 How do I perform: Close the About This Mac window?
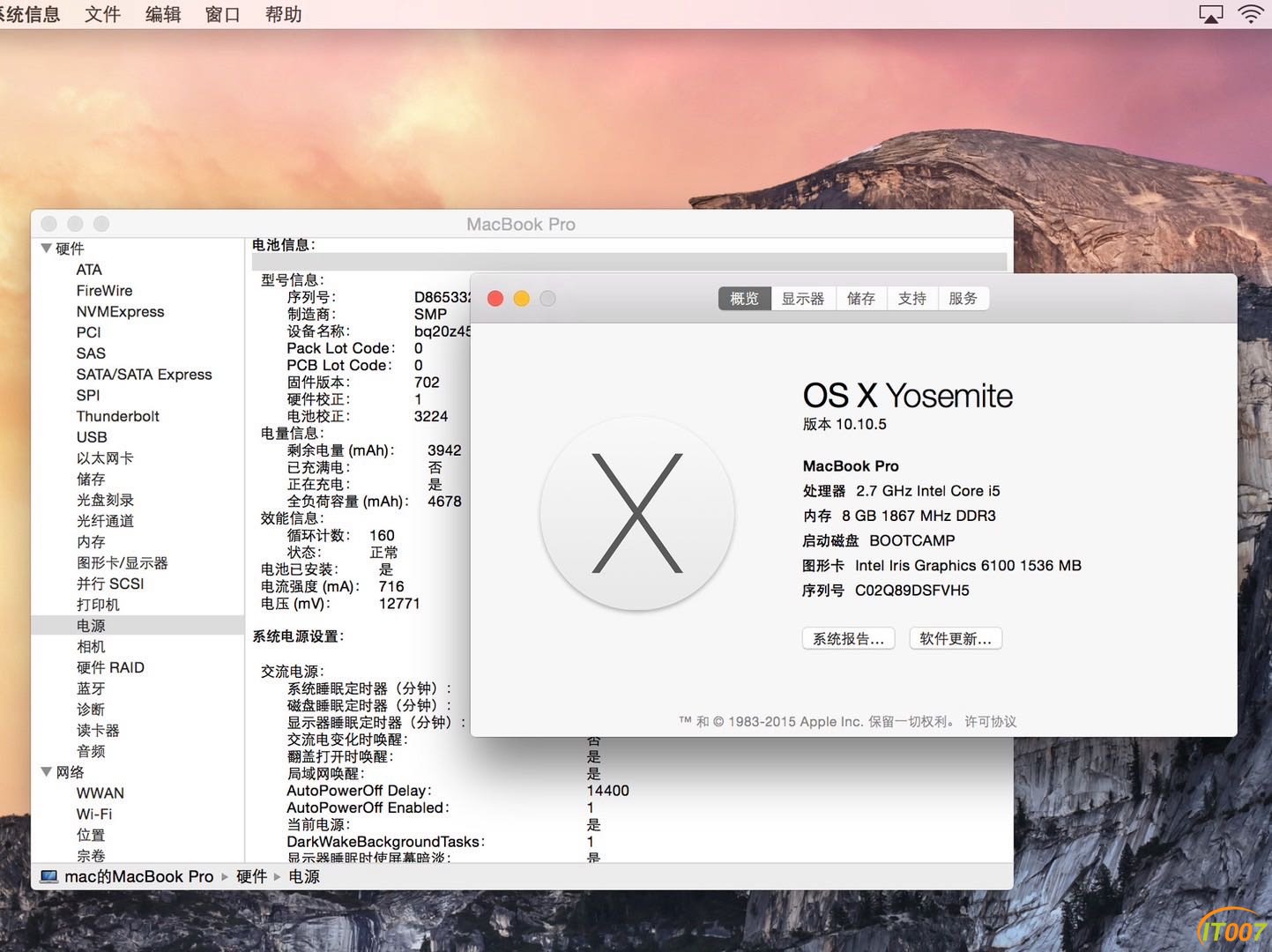pyautogui.click(x=495, y=299)
